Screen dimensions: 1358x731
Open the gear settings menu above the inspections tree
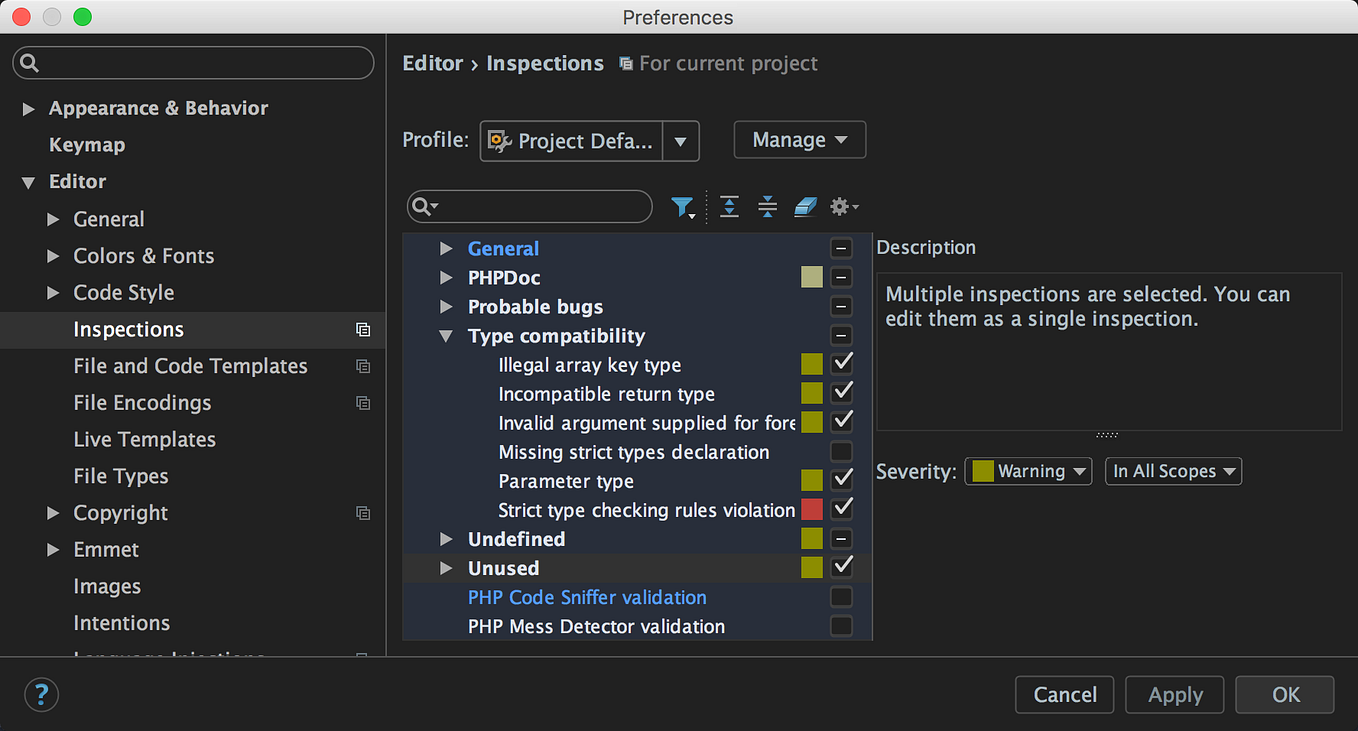(840, 206)
